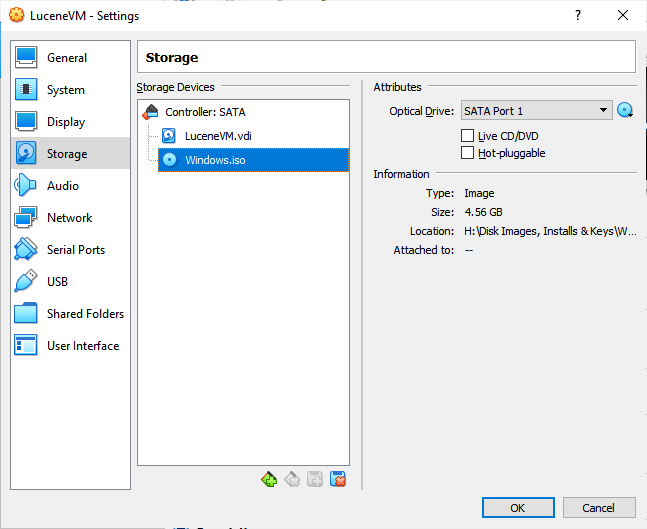
Task: Click the title bar help question mark
Action: (x=578, y=16)
